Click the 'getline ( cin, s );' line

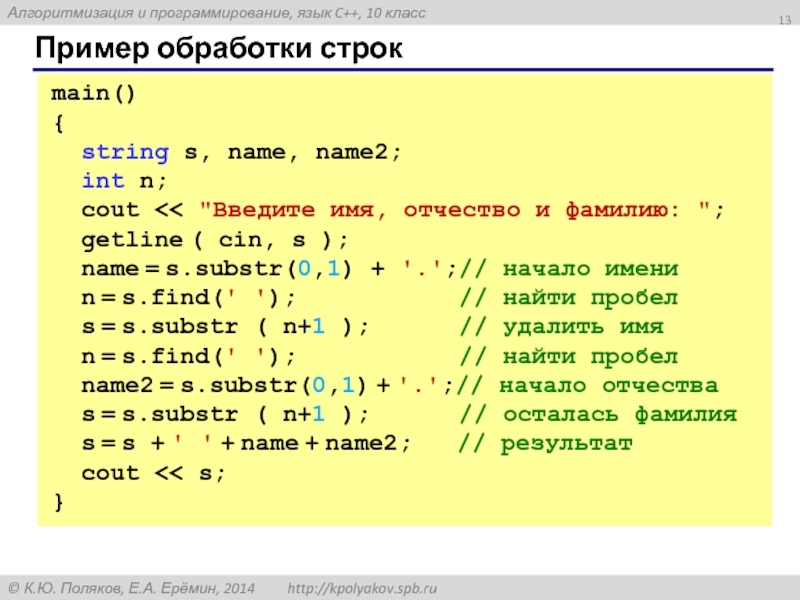click(215, 240)
